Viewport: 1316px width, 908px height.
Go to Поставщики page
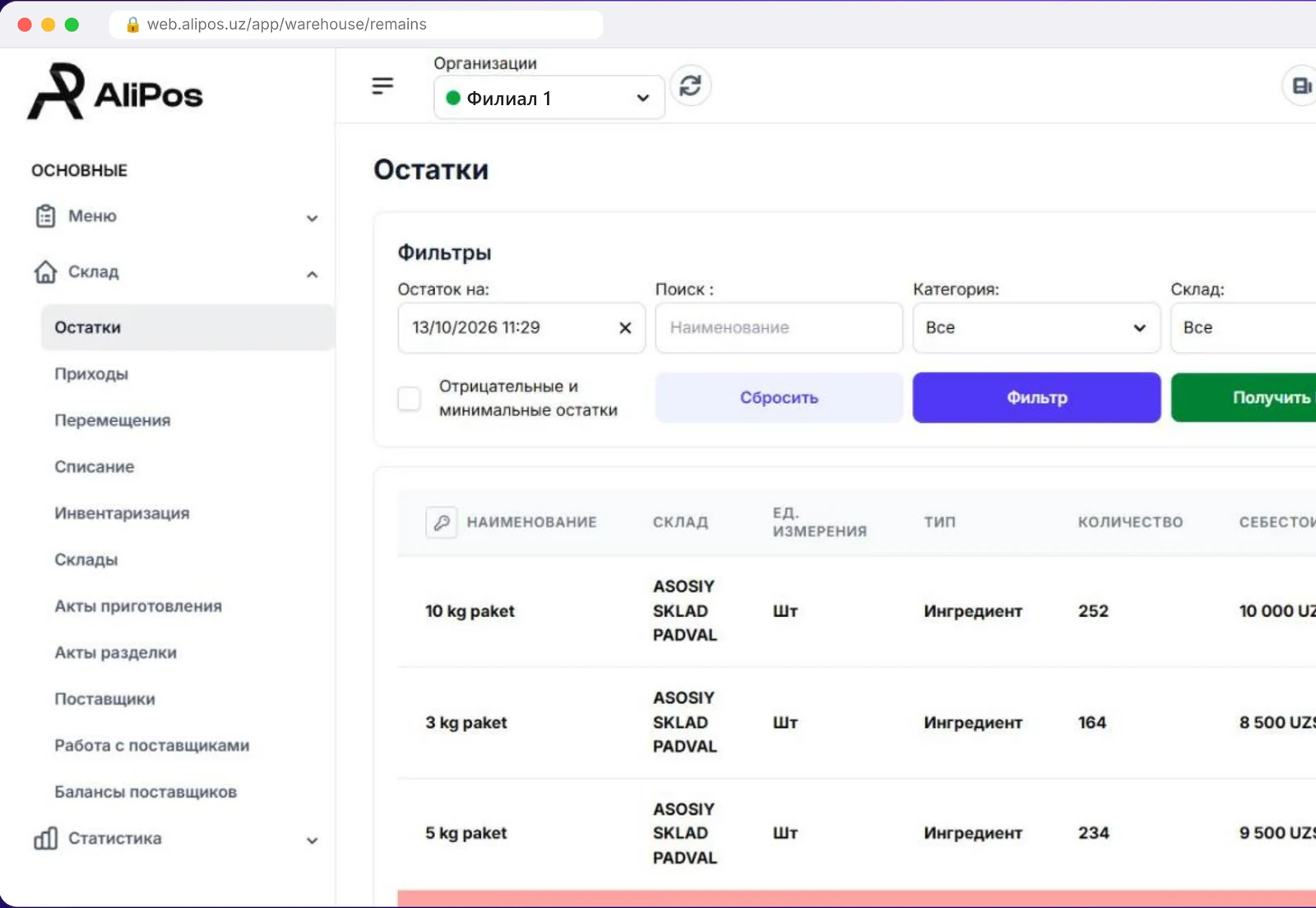[x=105, y=699]
